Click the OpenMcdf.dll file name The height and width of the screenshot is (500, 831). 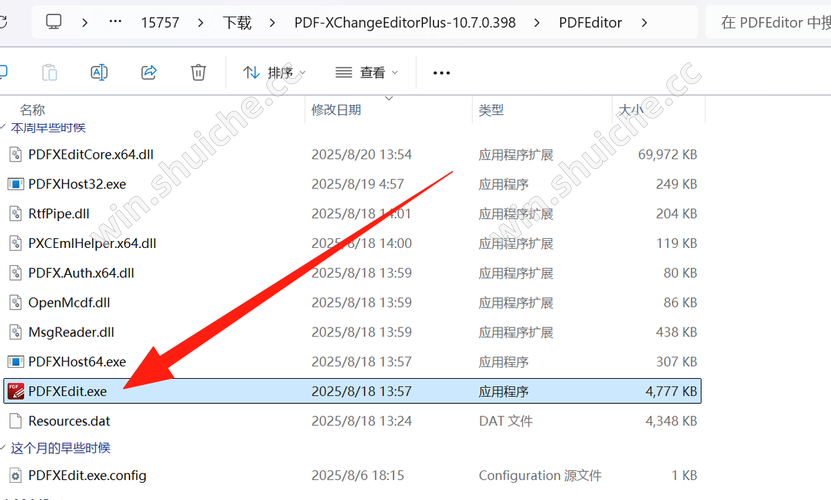click(69, 303)
